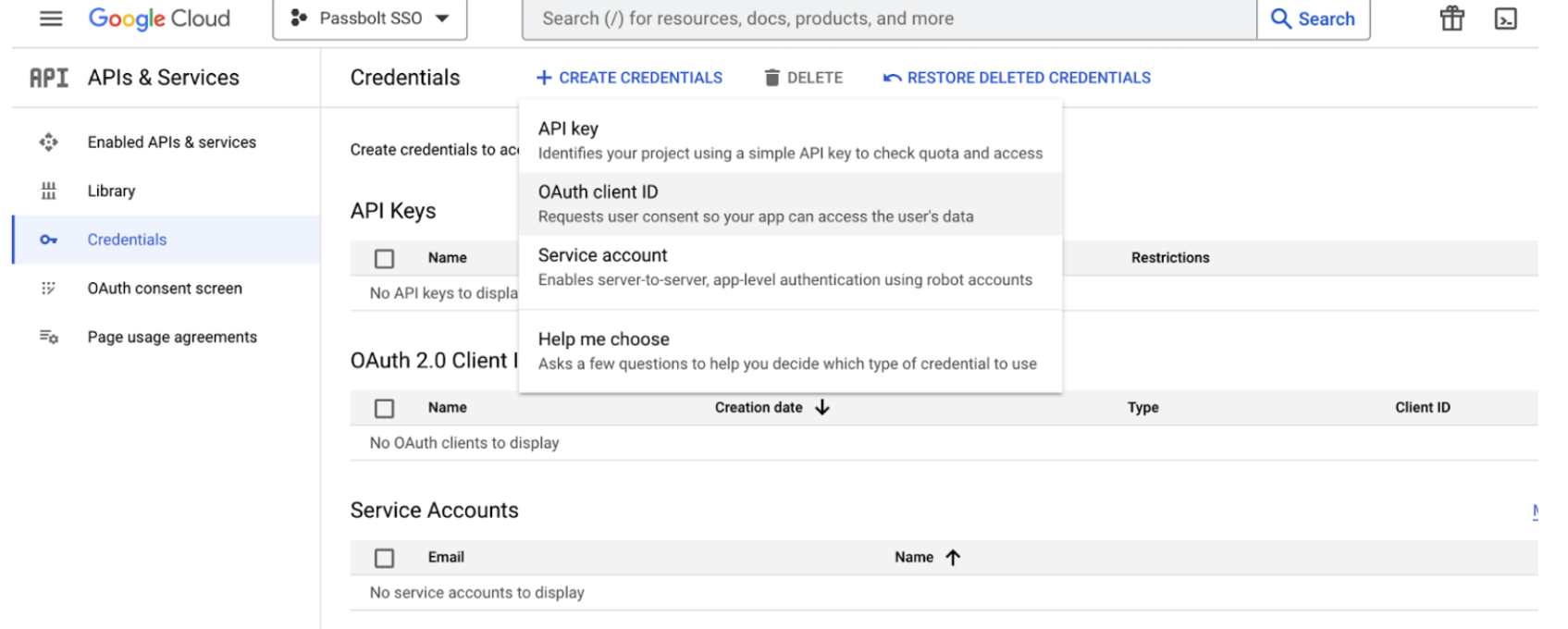Image resolution: width=1568 pixels, height=629 pixels.
Task: Click the undo arrow Restore icon
Action: [x=893, y=78]
